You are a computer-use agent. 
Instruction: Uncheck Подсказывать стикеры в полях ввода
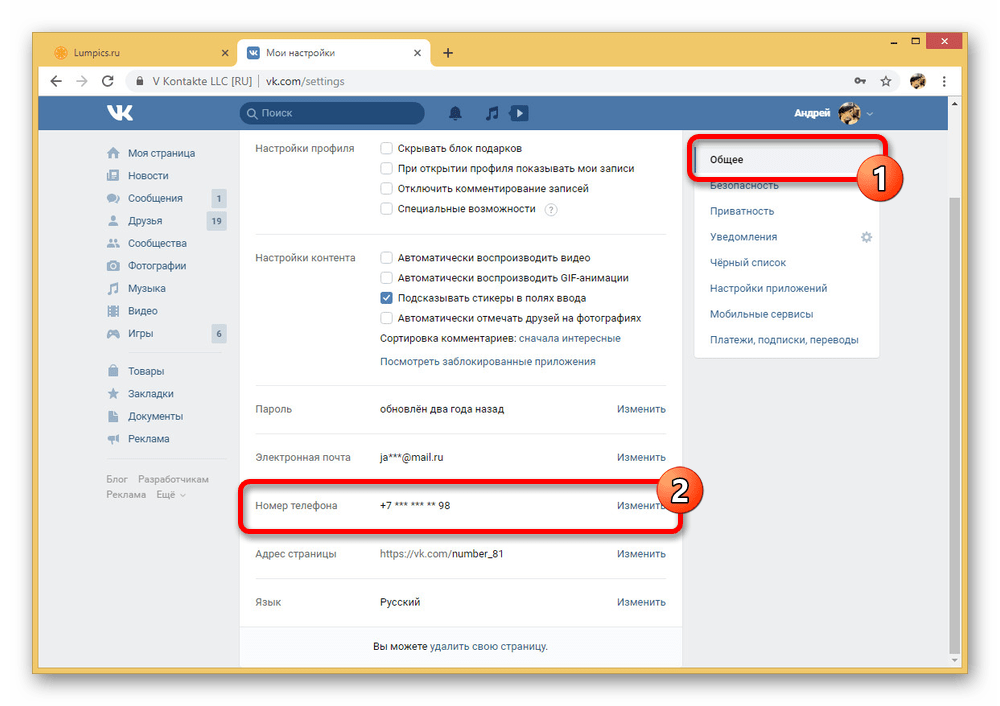click(x=386, y=298)
